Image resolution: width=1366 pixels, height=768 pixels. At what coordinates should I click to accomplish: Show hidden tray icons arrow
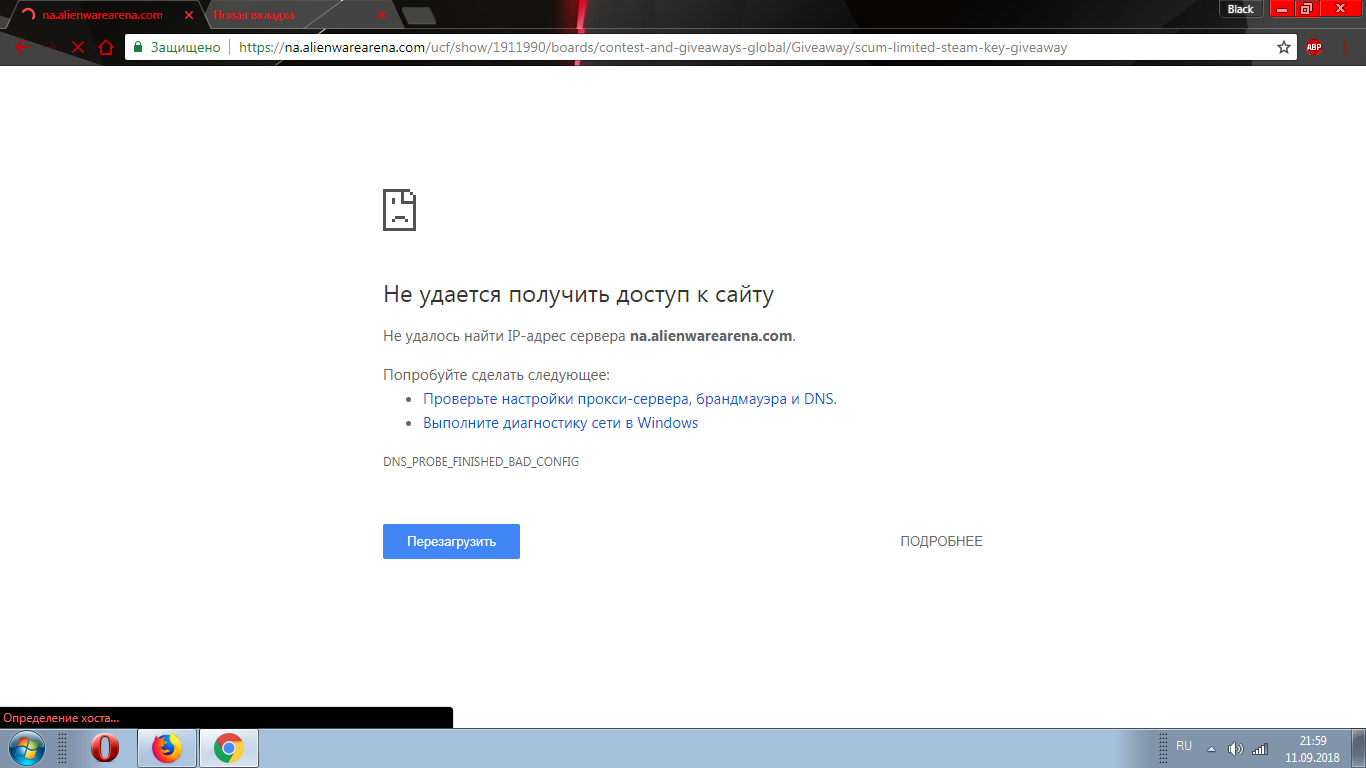click(x=1211, y=748)
